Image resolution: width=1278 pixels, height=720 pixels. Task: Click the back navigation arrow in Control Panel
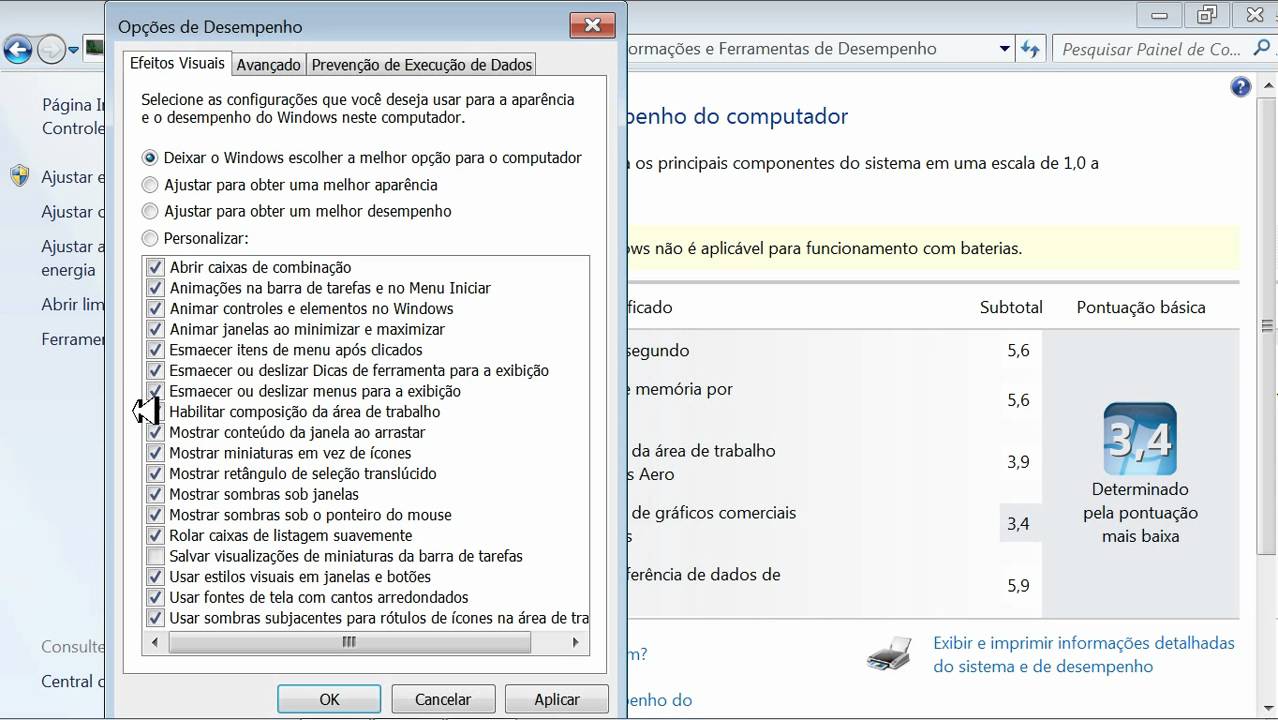click(18, 49)
